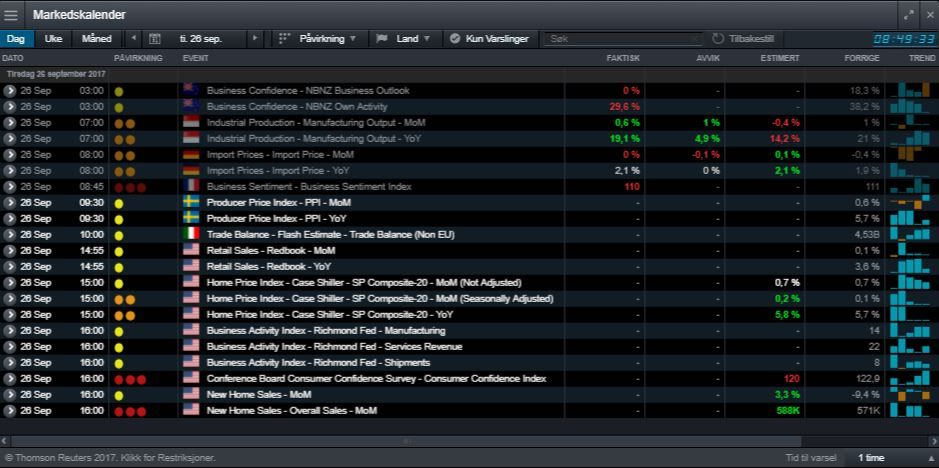Expand NBNZ Own Activity row arrow
Viewport: 939px width, 468px height.
(x=9, y=107)
